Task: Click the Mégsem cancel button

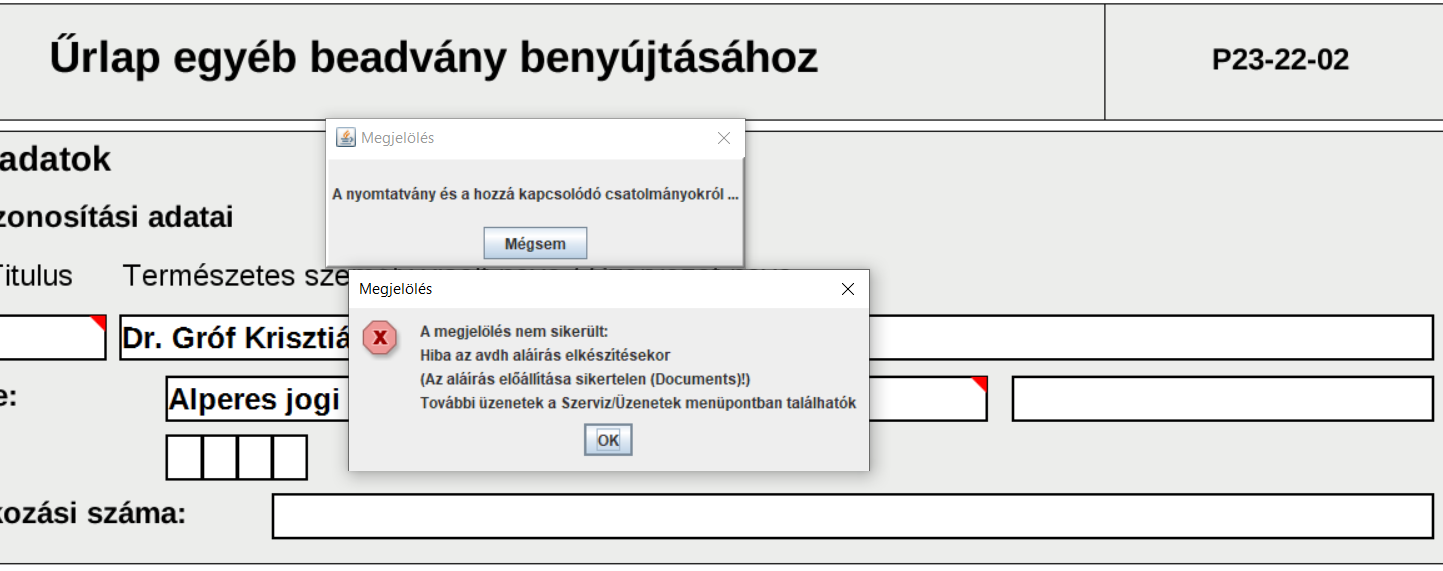Action: click(x=535, y=244)
